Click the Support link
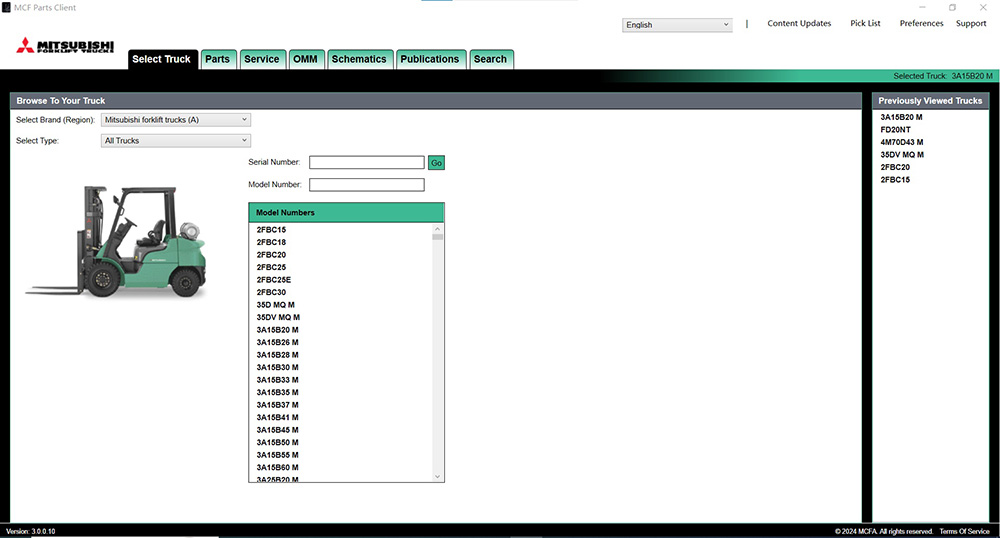 tap(971, 24)
